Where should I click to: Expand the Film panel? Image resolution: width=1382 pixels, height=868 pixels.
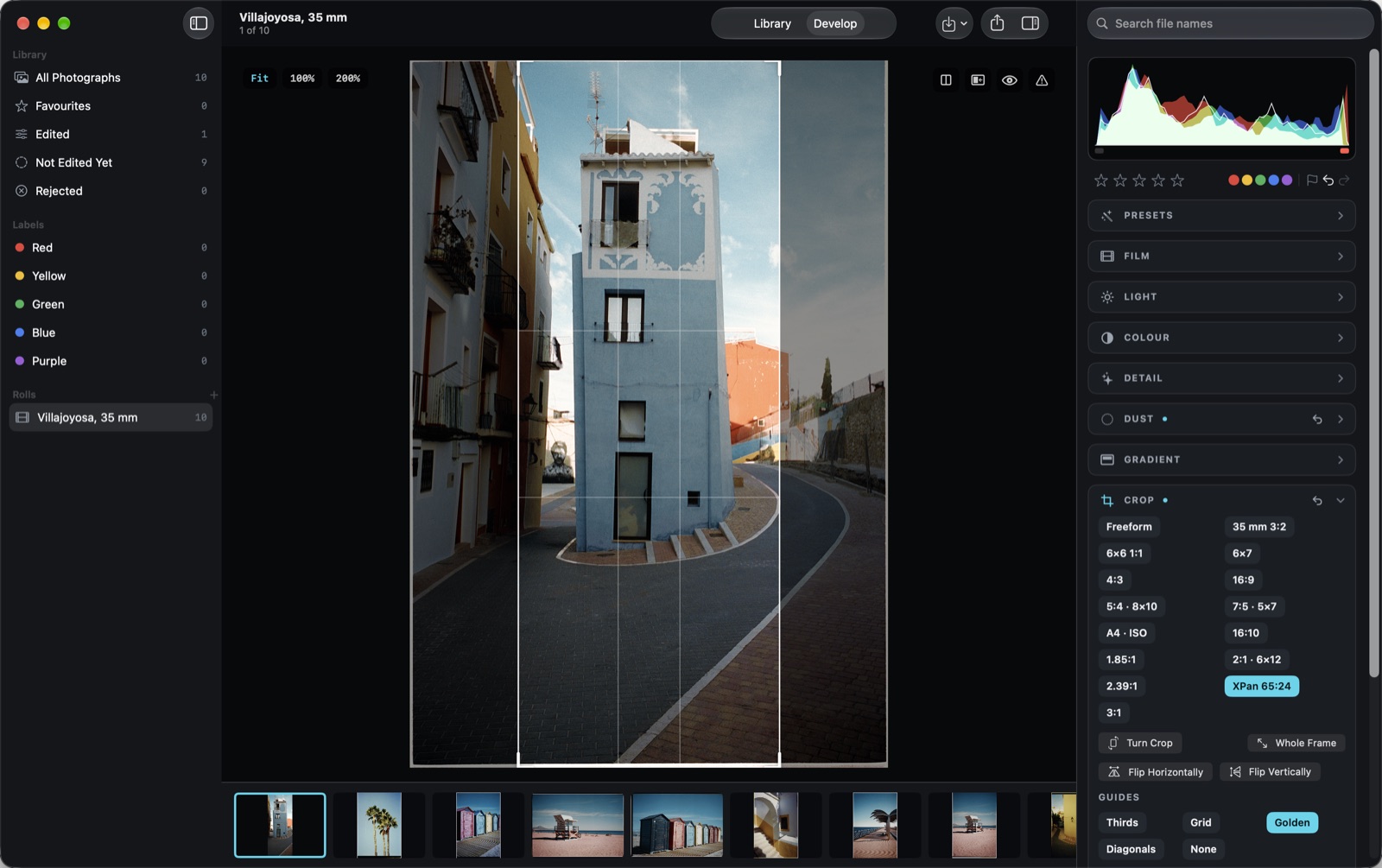click(x=1221, y=257)
